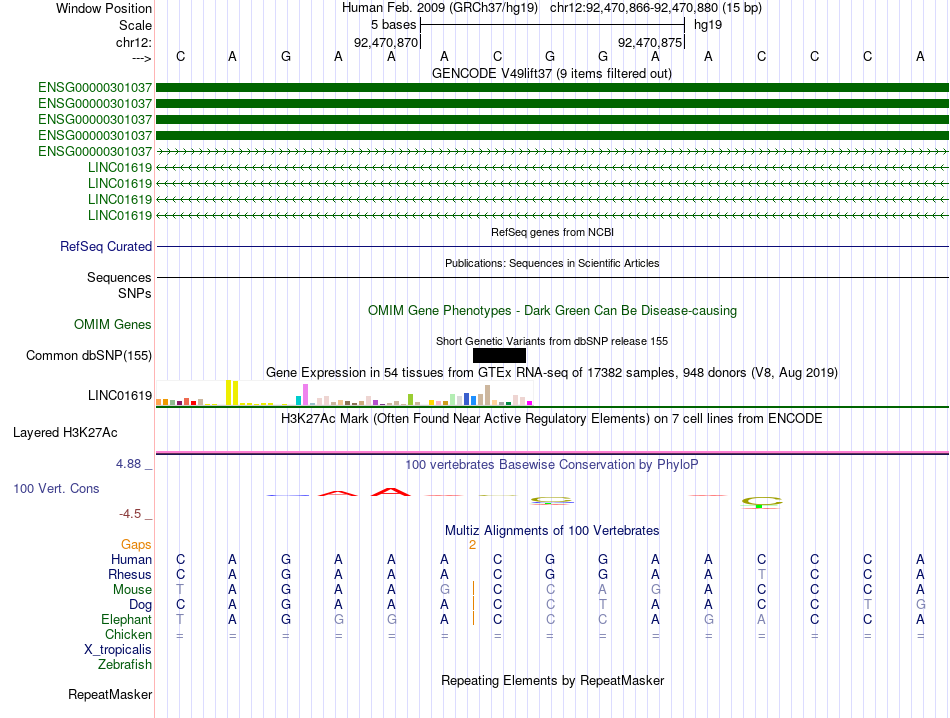This screenshot has height=718, width=950.
Task: Open the GTEx Gene Expression in 54 tissues title
Action: coord(552,373)
